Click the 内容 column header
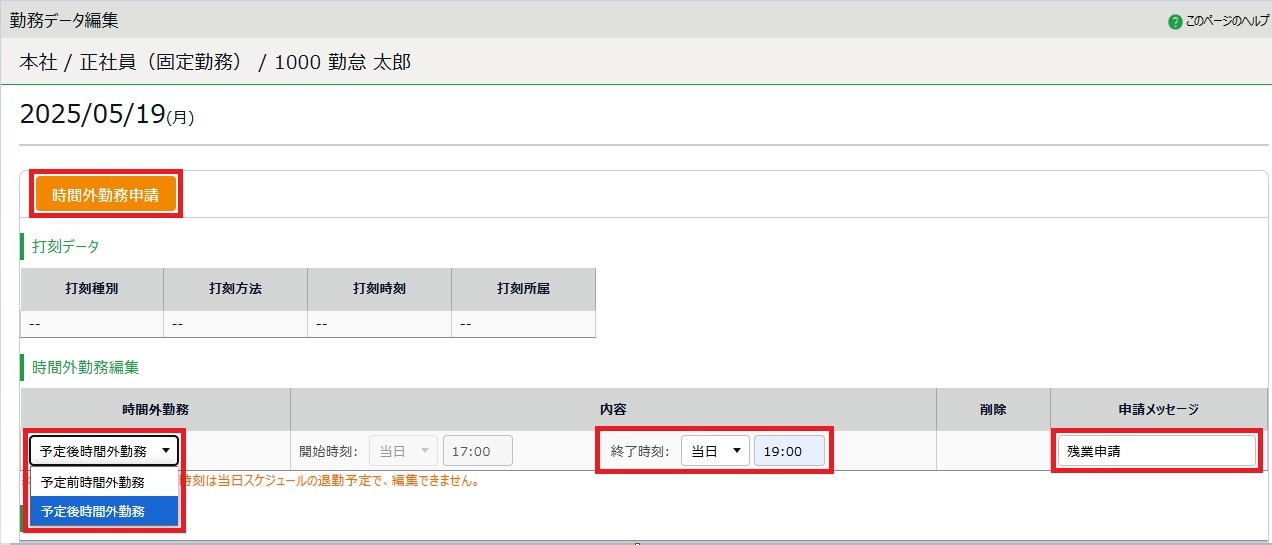Screen dimensions: 1272x545 pyautogui.click(x=613, y=409)
